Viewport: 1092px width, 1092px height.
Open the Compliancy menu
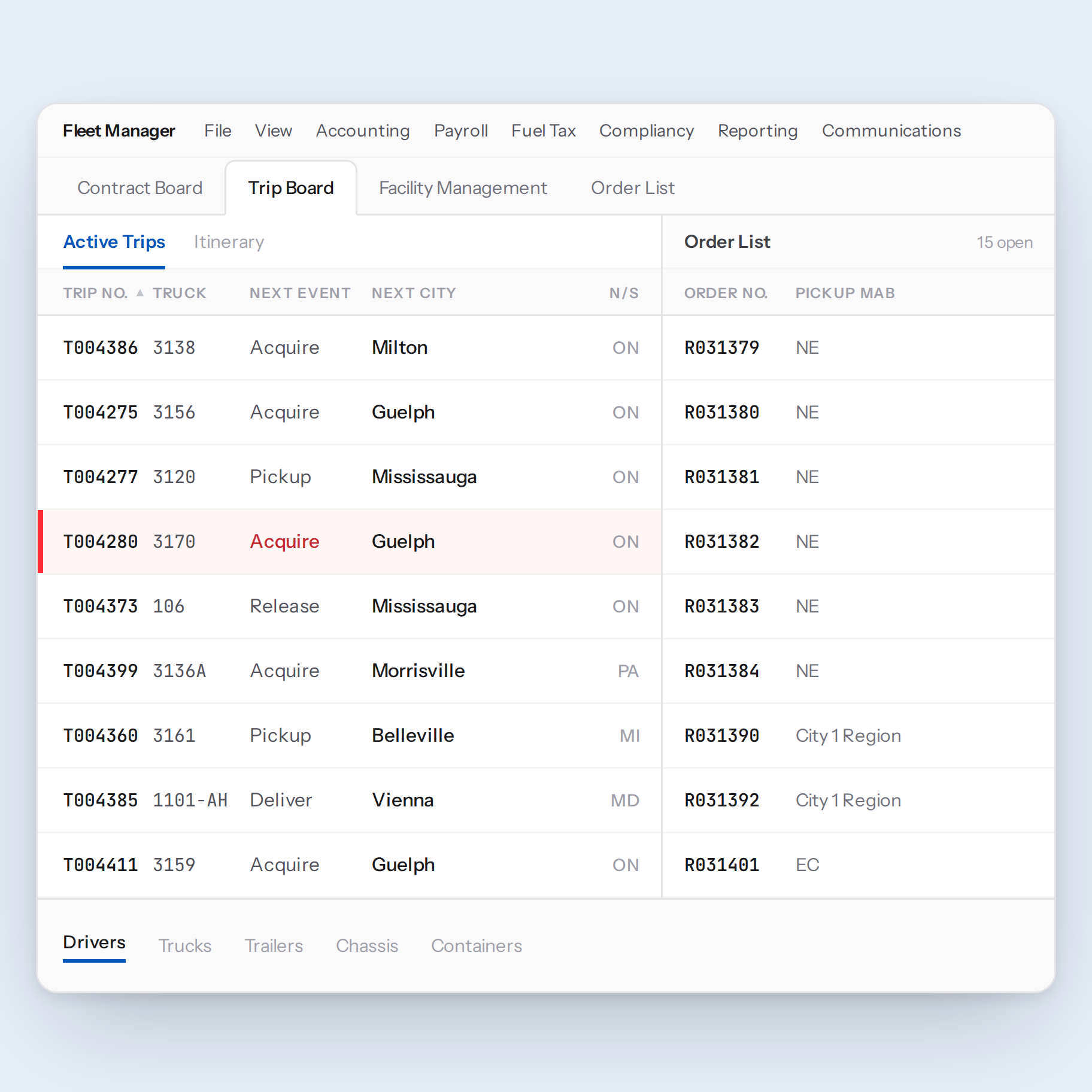point(647,131)
